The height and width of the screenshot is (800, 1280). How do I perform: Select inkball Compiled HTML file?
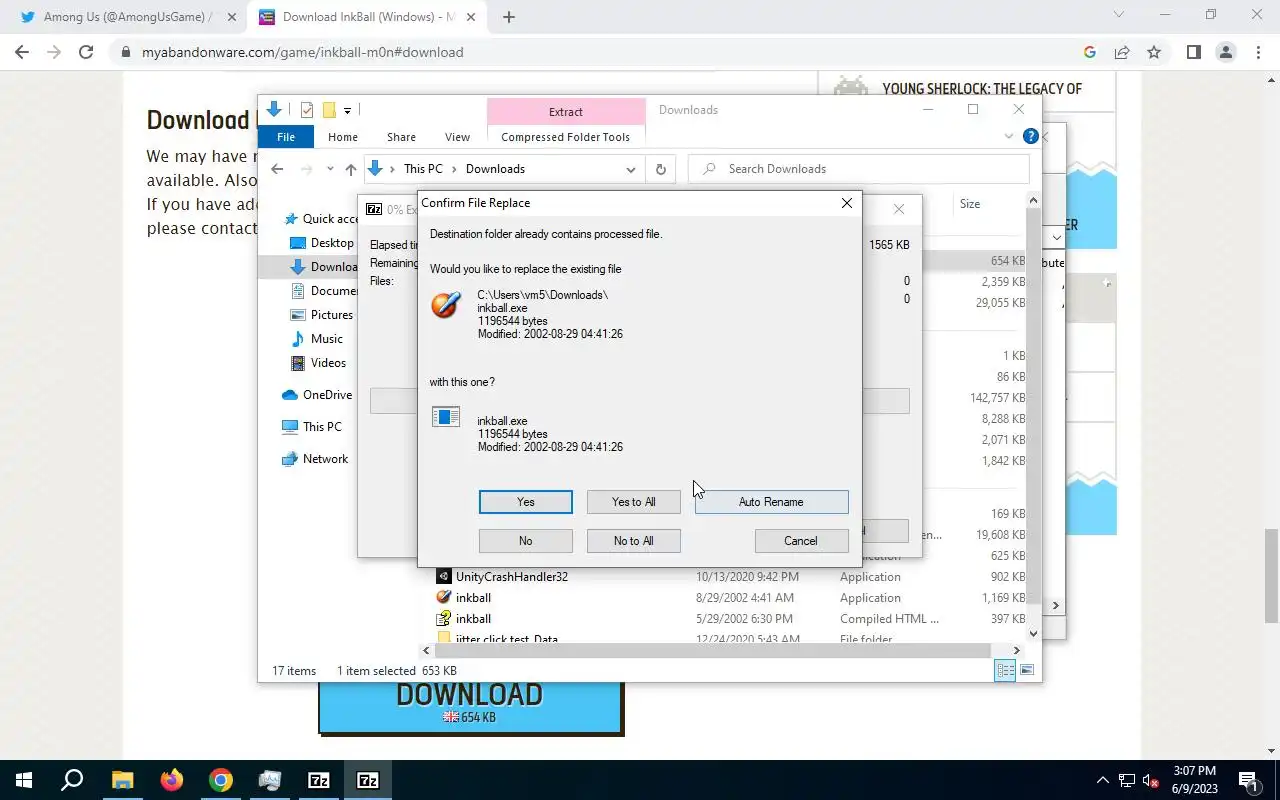point(730,619)
